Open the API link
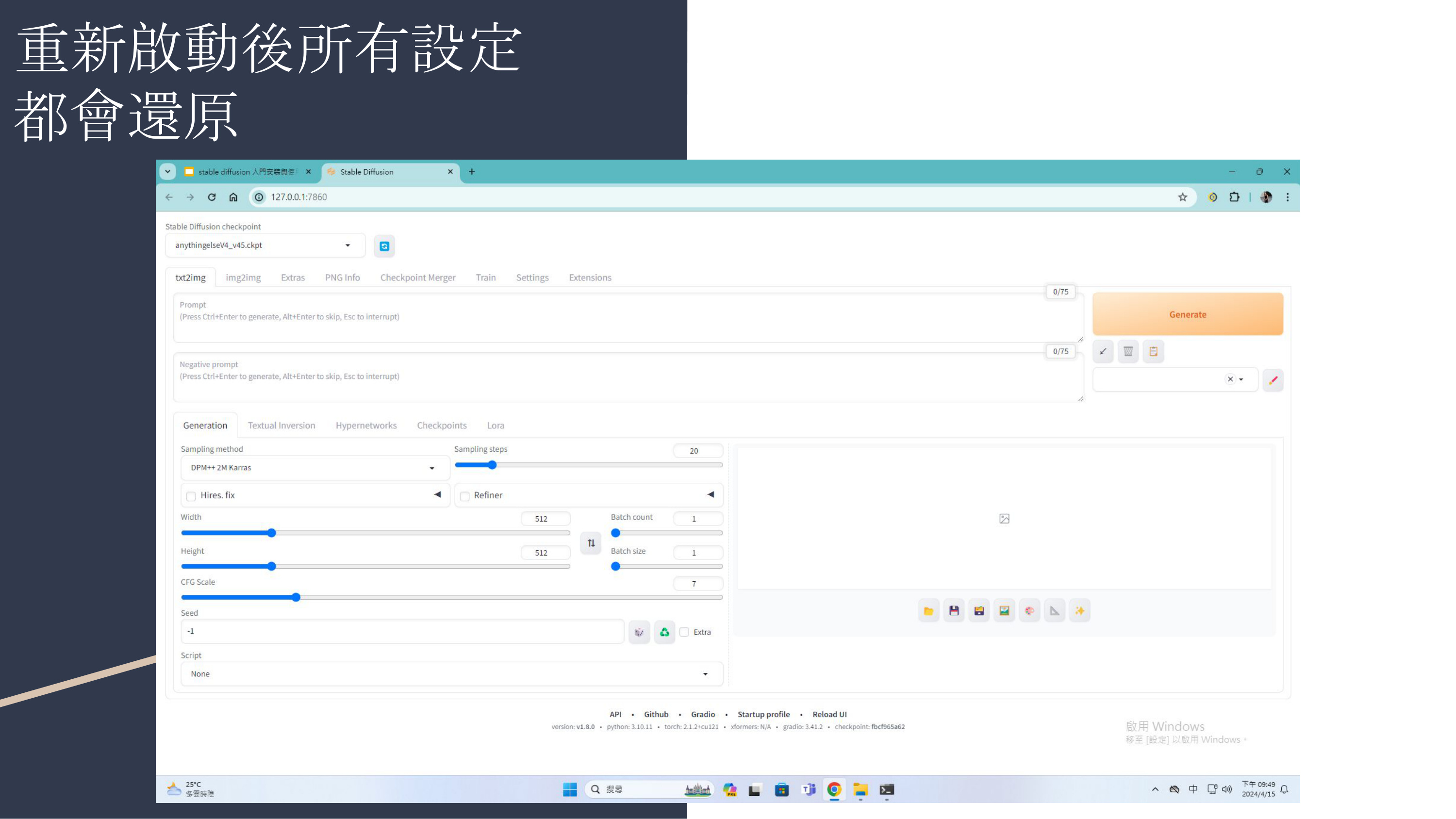Image resolution: width=1456 pixels, height=819 pixels. point(615,714)
